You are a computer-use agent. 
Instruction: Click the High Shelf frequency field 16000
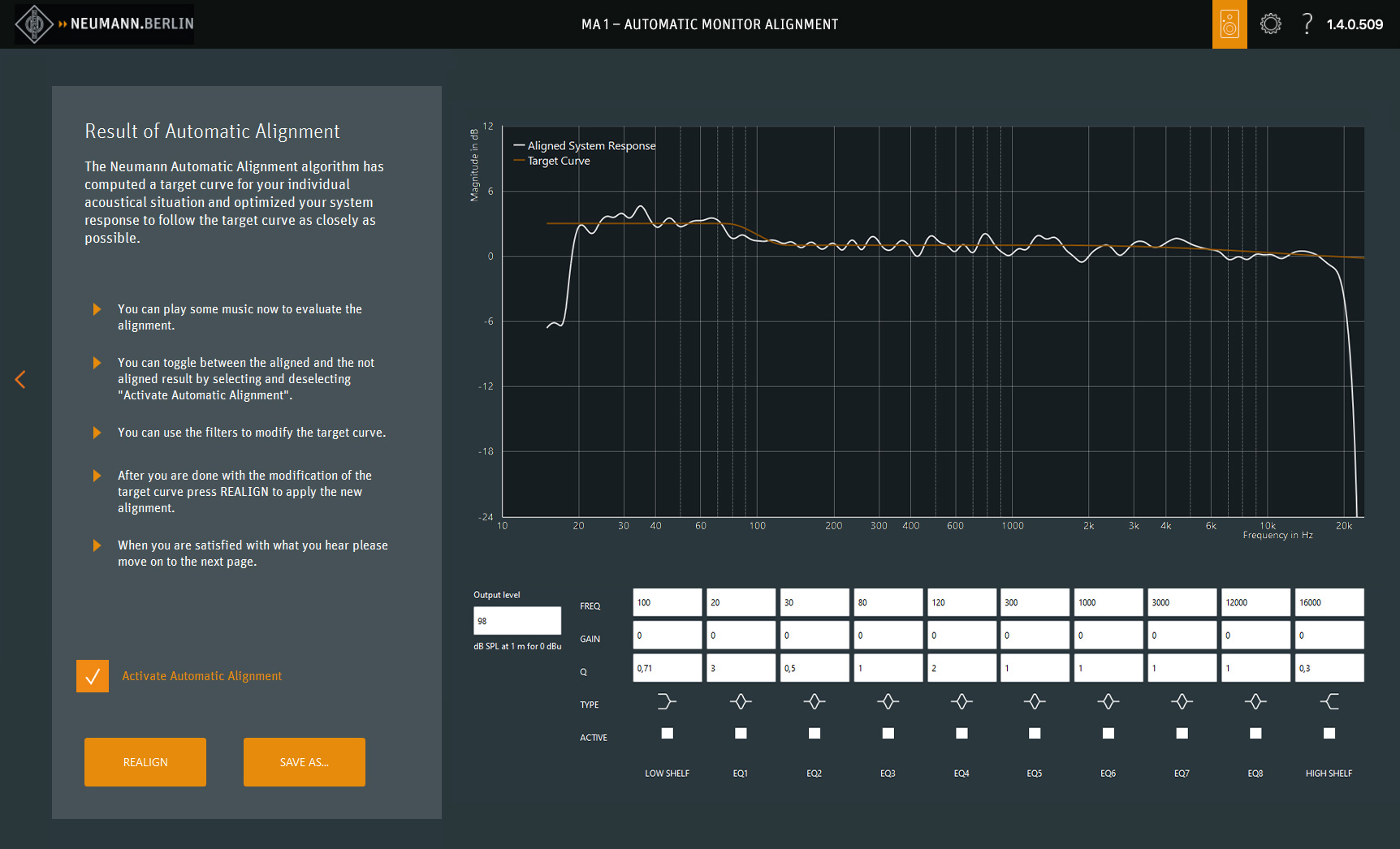tap(1329, 602)
